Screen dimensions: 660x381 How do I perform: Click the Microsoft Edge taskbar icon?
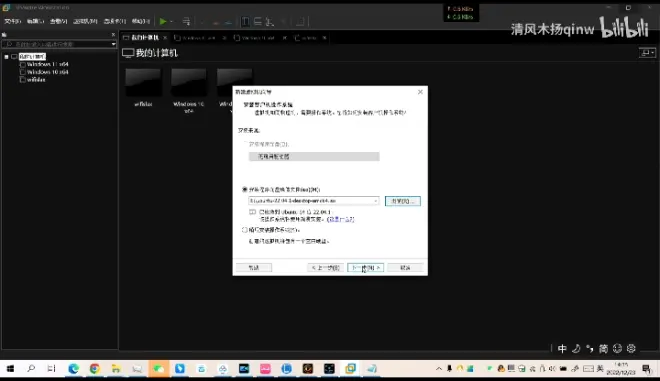pos(74,369)
